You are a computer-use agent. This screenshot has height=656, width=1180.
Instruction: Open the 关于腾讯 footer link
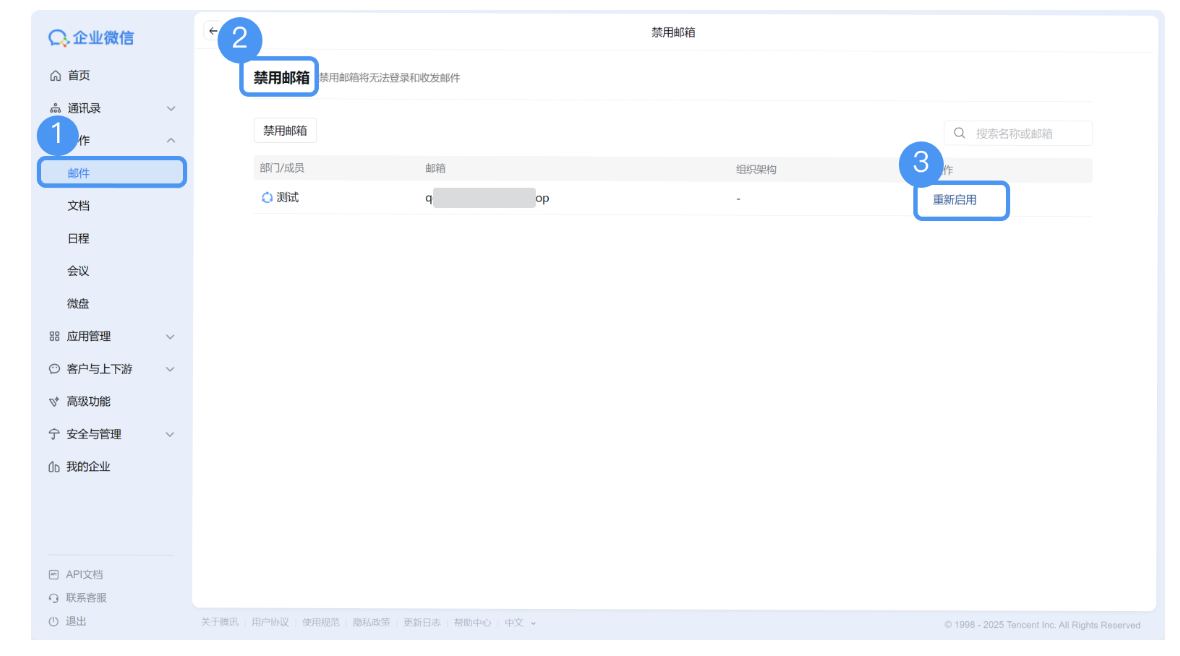click(219, 623)
